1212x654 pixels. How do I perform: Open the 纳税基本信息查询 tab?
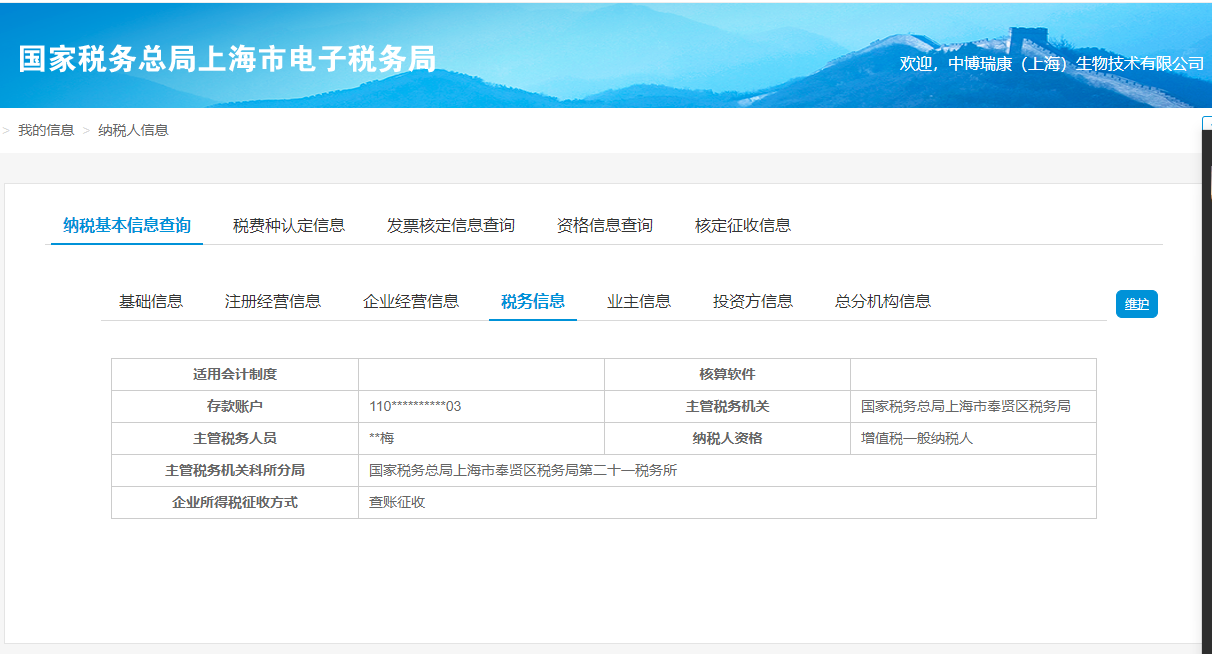pos(127,225)
